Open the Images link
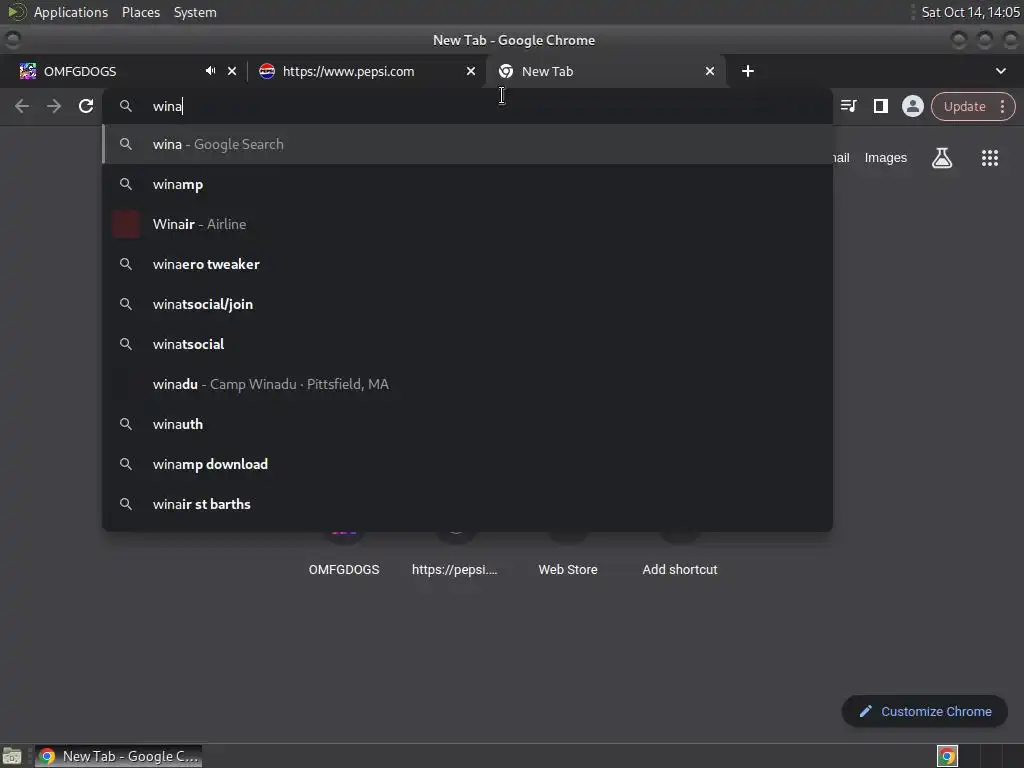Screen dimensions: 1024x768 coord(886,157)
